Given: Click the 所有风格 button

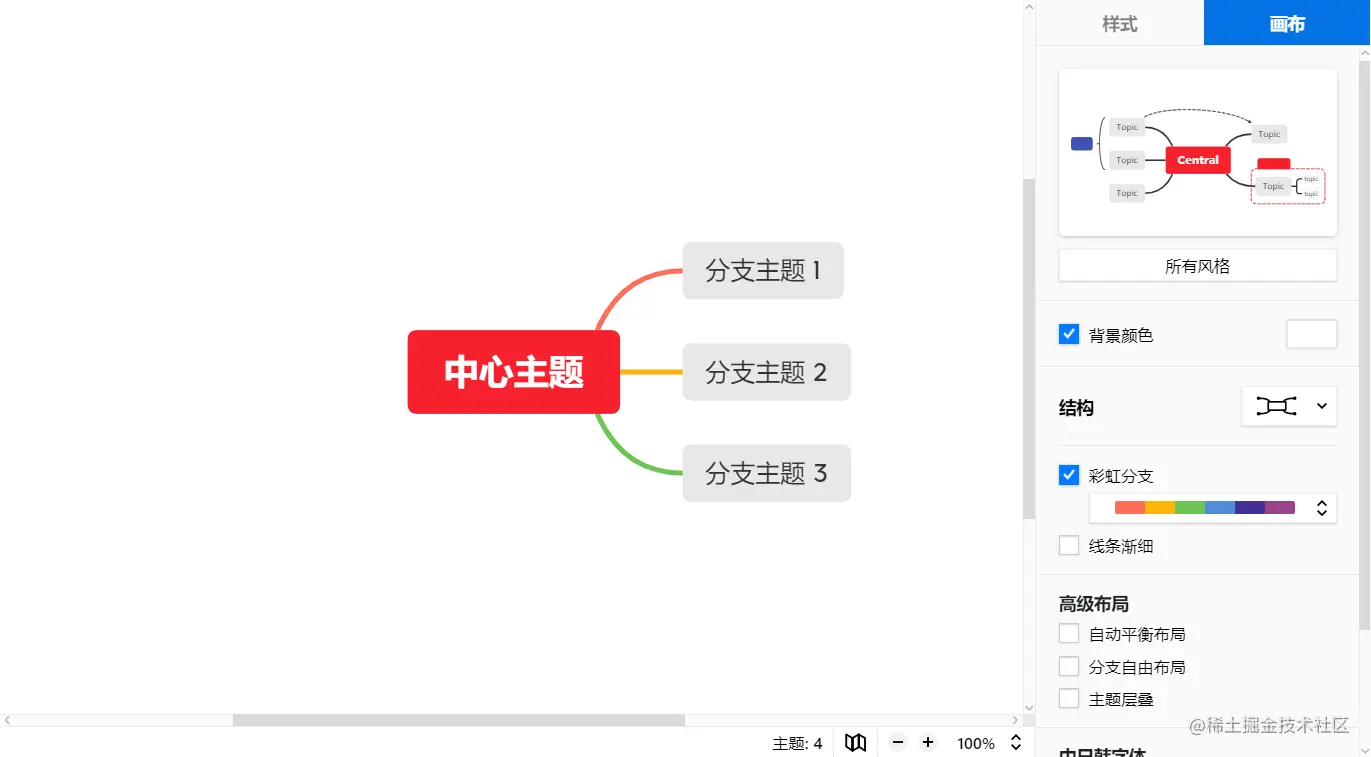Looking at the screenshot, I should pyautogui.click(x=1198, y=266).
